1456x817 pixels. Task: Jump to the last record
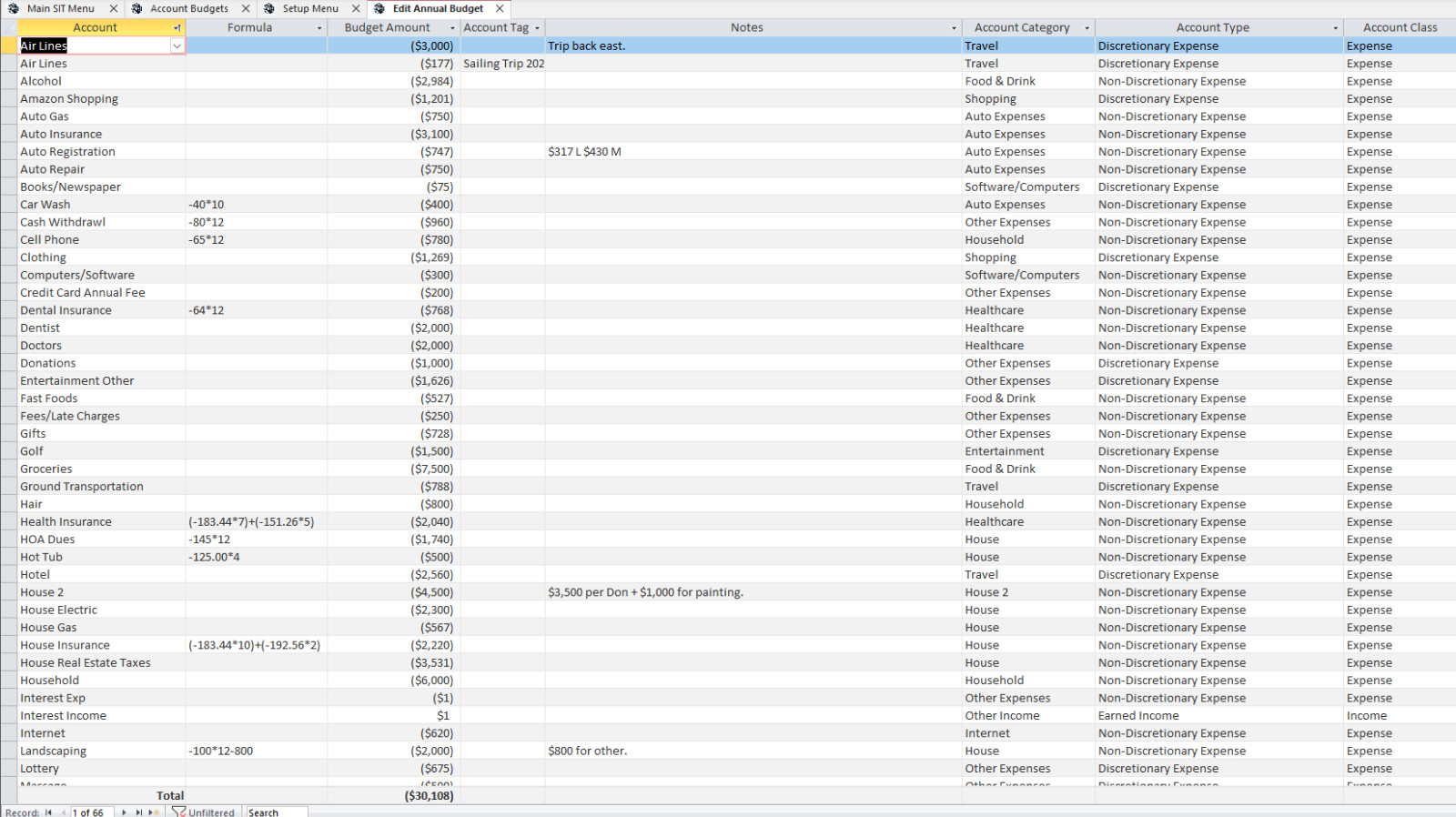(x=138, y=812)
